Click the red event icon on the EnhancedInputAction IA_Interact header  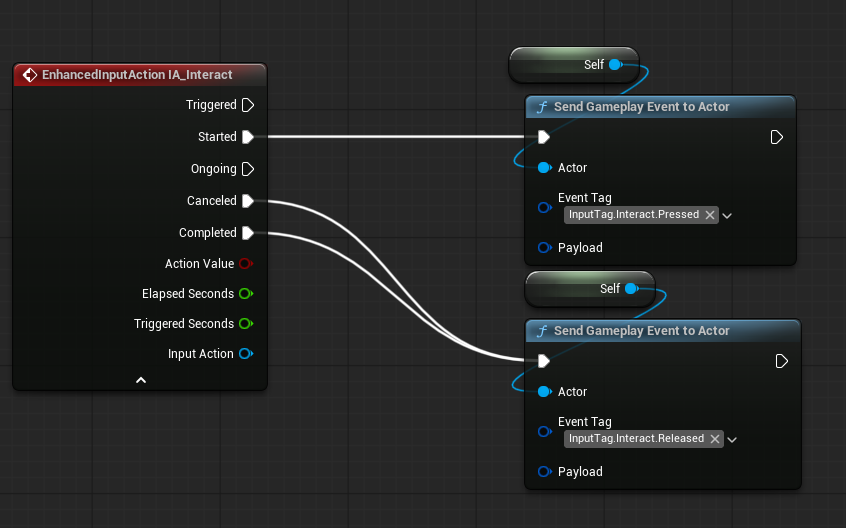tap(29, 75)
